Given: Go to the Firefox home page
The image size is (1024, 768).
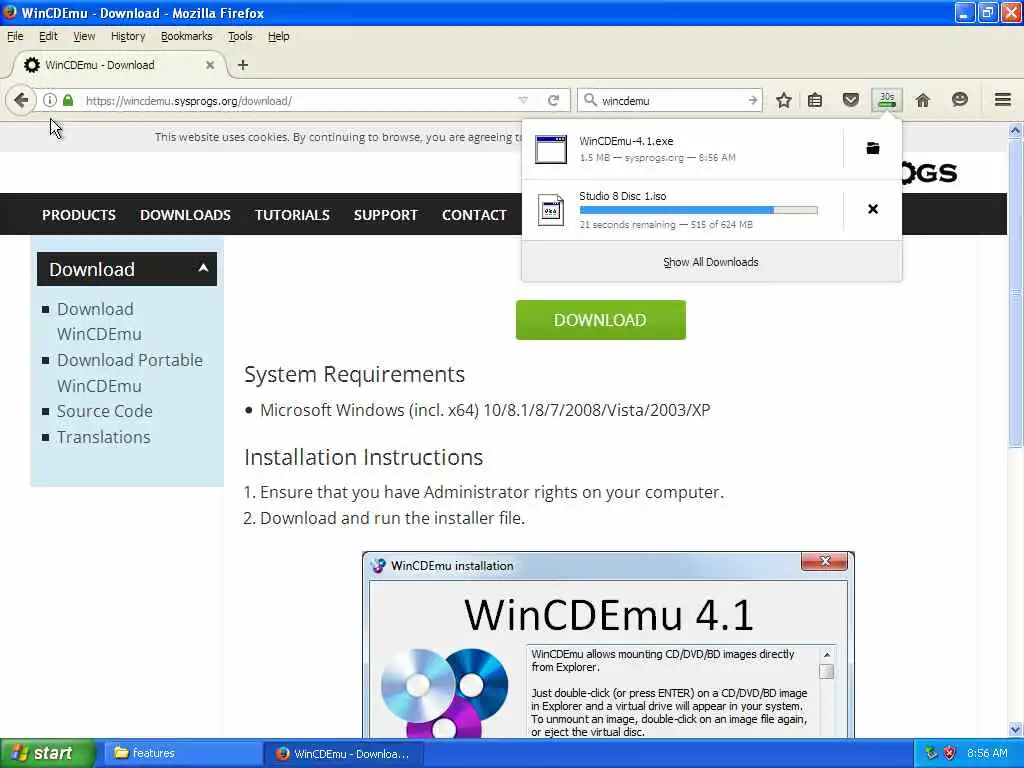Looking at the screenshot, I should [x=923, y=101].
